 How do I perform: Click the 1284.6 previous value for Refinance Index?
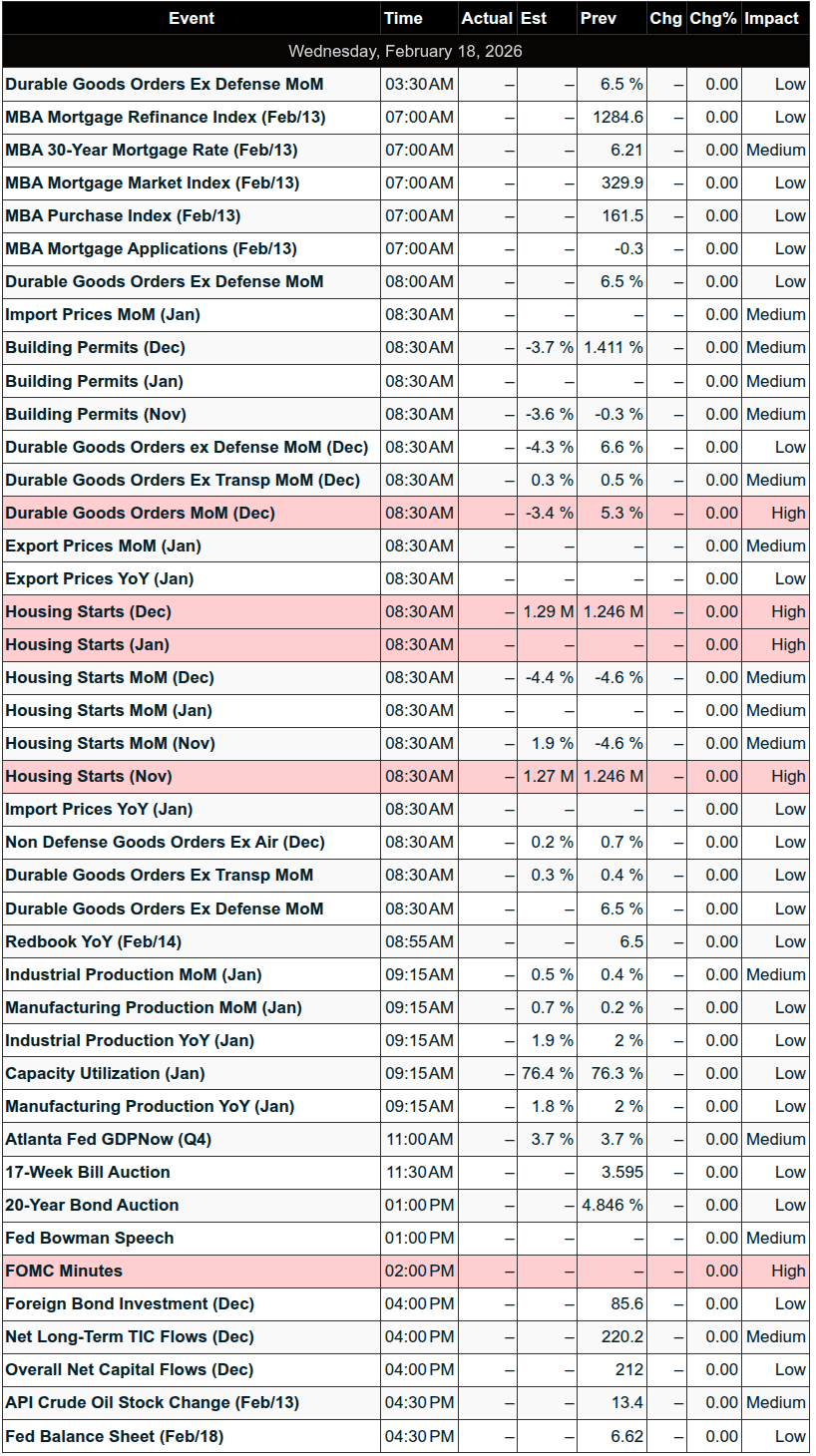coord(617,117)
